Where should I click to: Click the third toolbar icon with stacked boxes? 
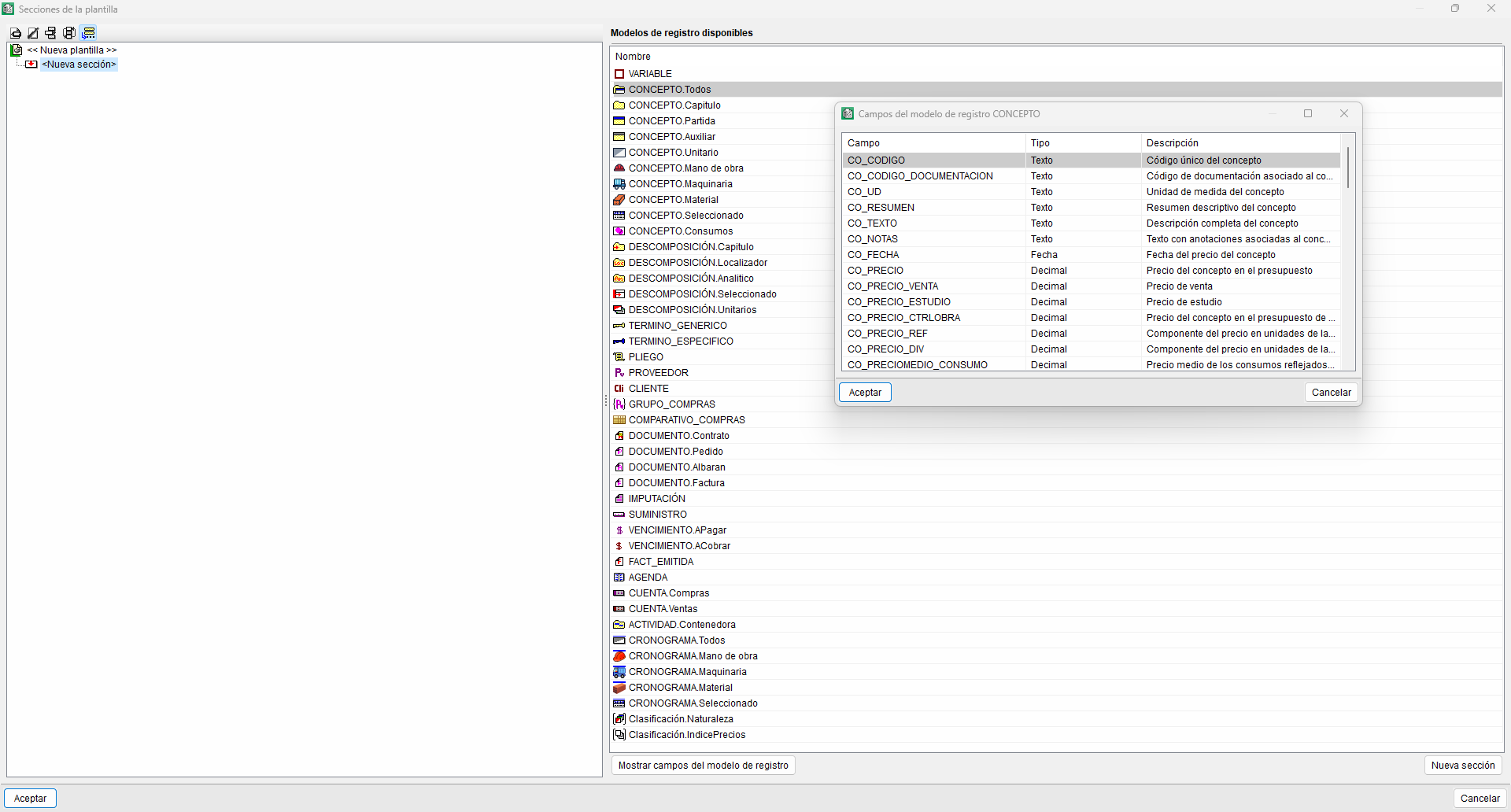tap(51, 33)
